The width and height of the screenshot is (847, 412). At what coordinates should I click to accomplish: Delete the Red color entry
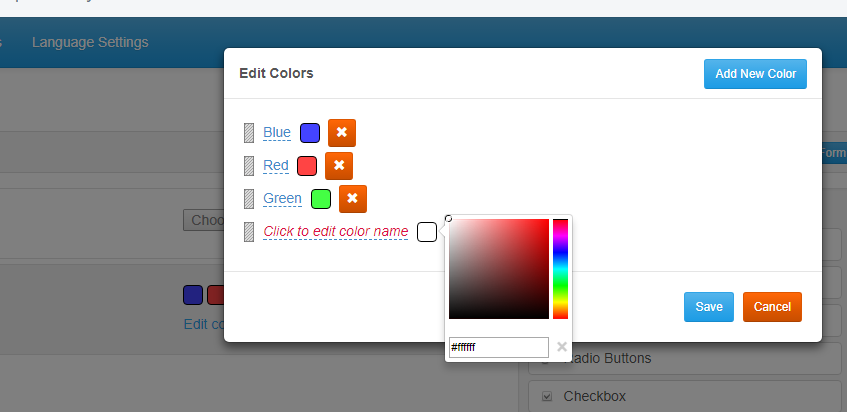point(339,166)
